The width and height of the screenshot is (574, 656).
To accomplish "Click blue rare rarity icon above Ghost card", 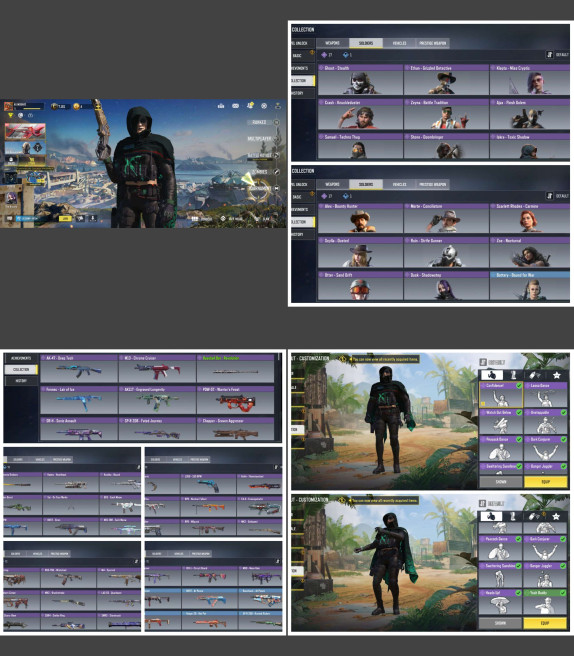I will (x=345, y=55).
